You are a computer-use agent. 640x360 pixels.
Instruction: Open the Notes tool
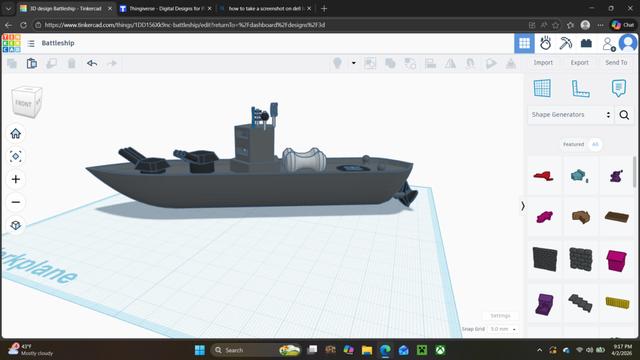(619, 88)
